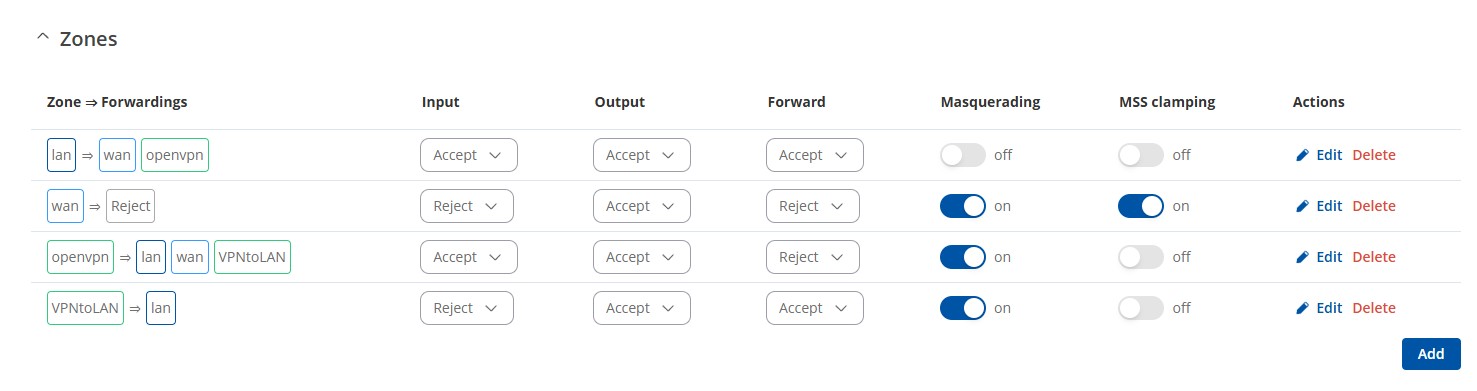This screenshot has width=1477, height=391.
Task: Enable masquerading for the lan zone
Action: click(963, 155)
